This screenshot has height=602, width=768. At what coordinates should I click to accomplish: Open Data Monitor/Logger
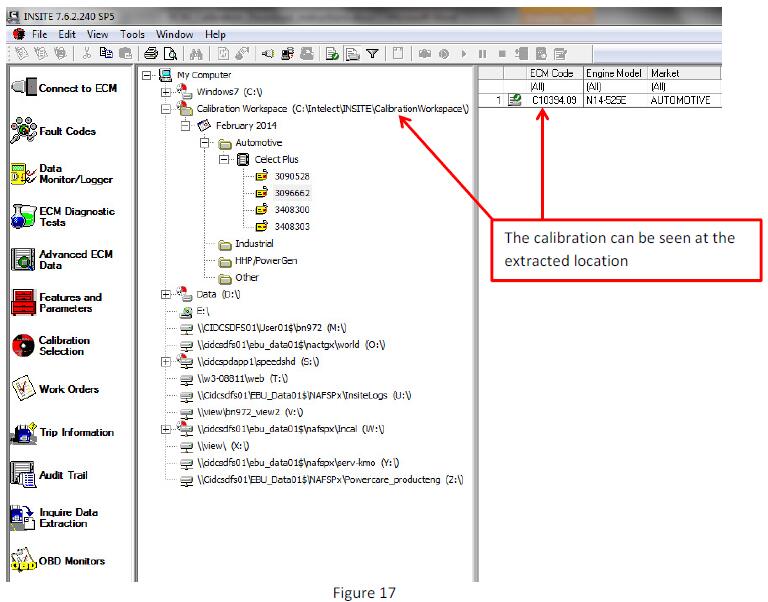[62, 174]
